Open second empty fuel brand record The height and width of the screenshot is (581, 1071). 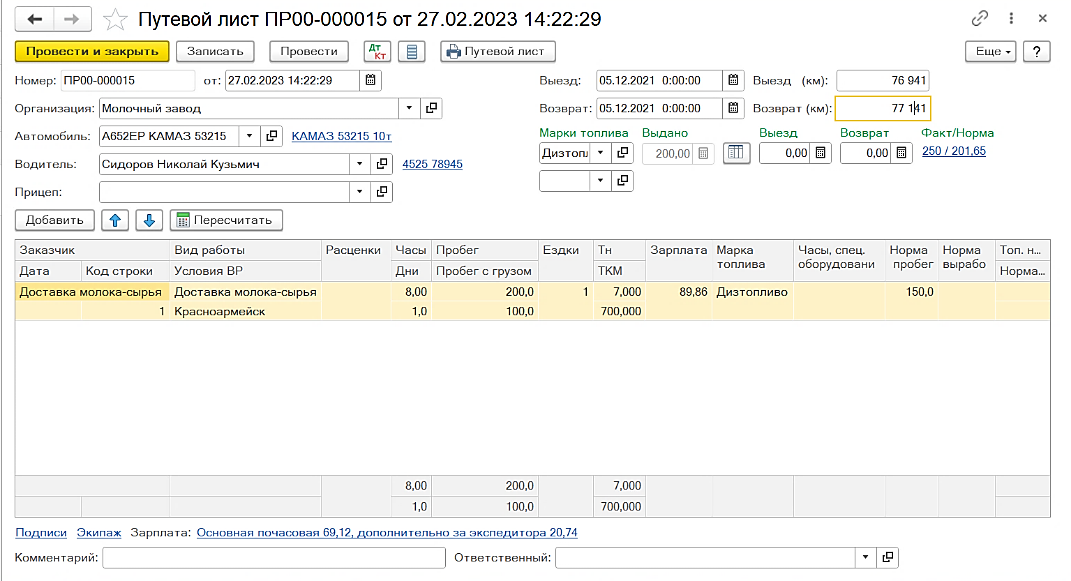(622, 181)
